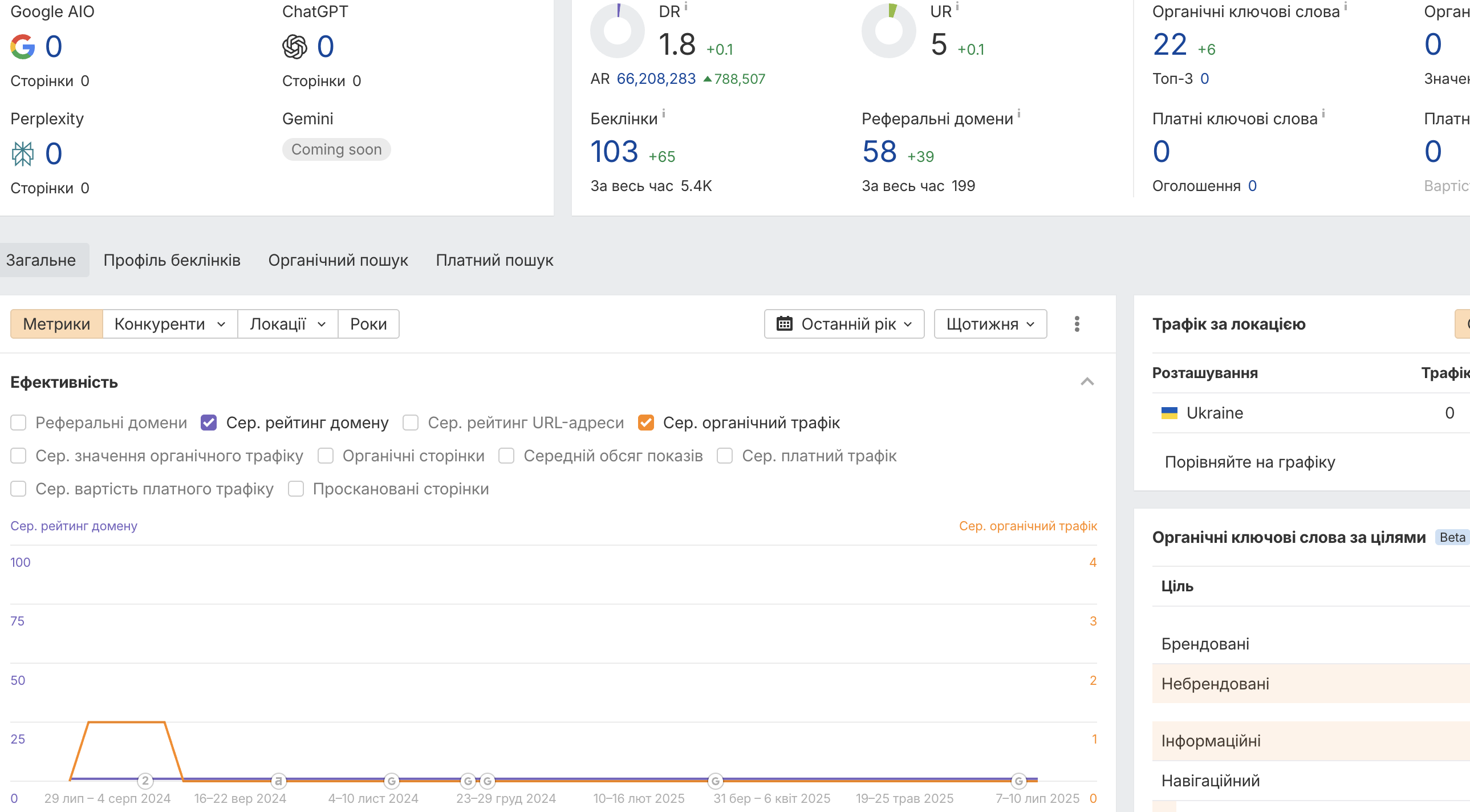The width and height of the screenshot is (1470, 812).
Task: Click the Perplexity count 0
Action: coord(54,153)
